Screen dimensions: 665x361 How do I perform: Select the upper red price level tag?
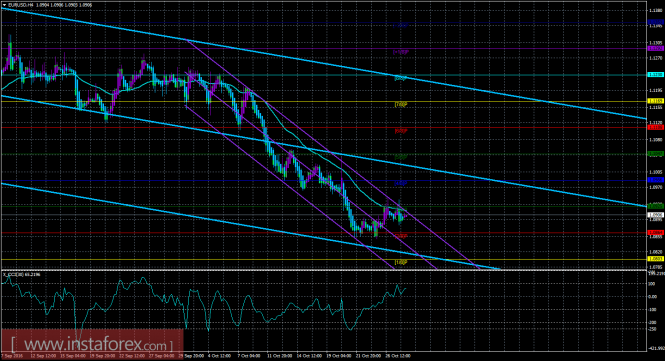(655, 127)
